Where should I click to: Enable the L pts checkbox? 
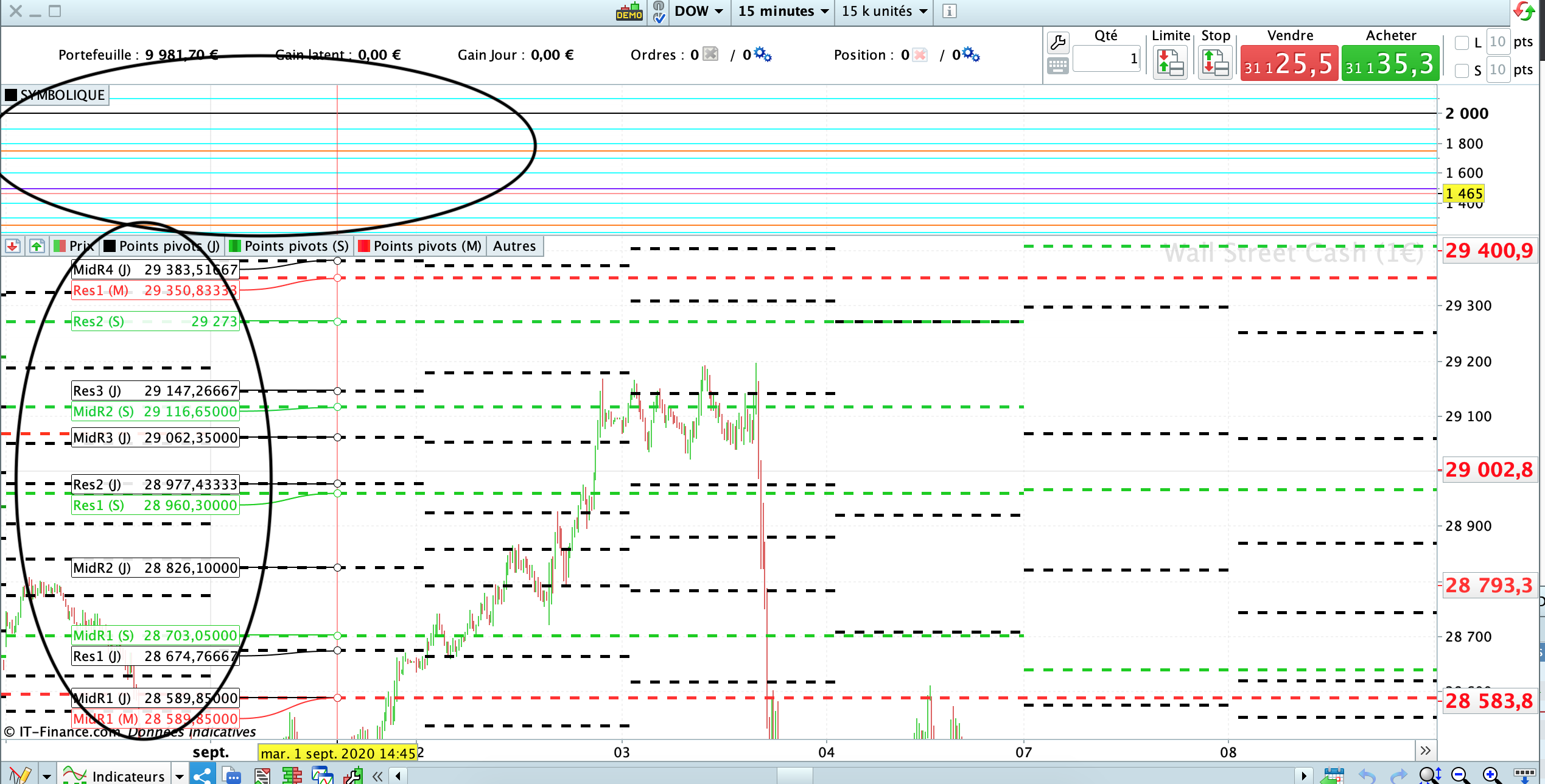tap(1461, 43)
